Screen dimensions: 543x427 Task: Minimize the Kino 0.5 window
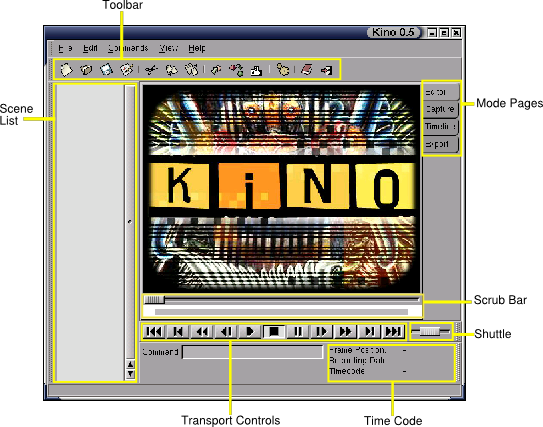click(432, 33)
